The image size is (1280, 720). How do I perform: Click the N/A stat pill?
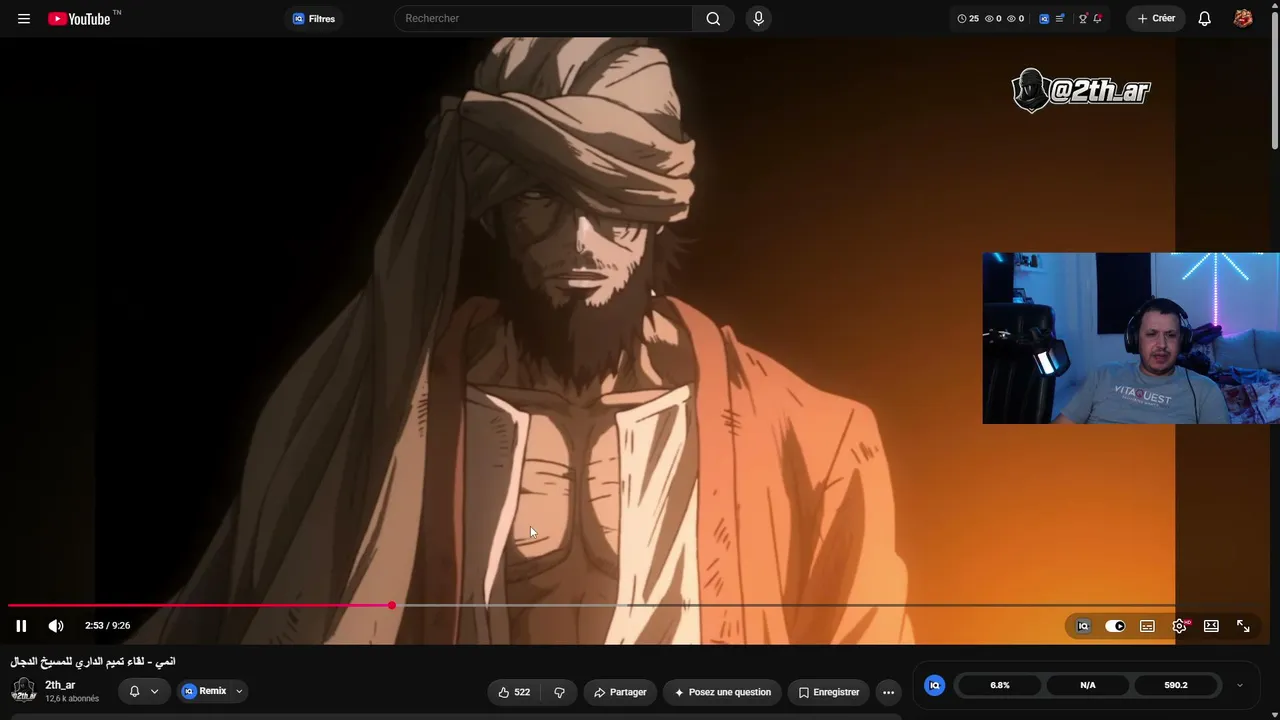click(1088, 685)
